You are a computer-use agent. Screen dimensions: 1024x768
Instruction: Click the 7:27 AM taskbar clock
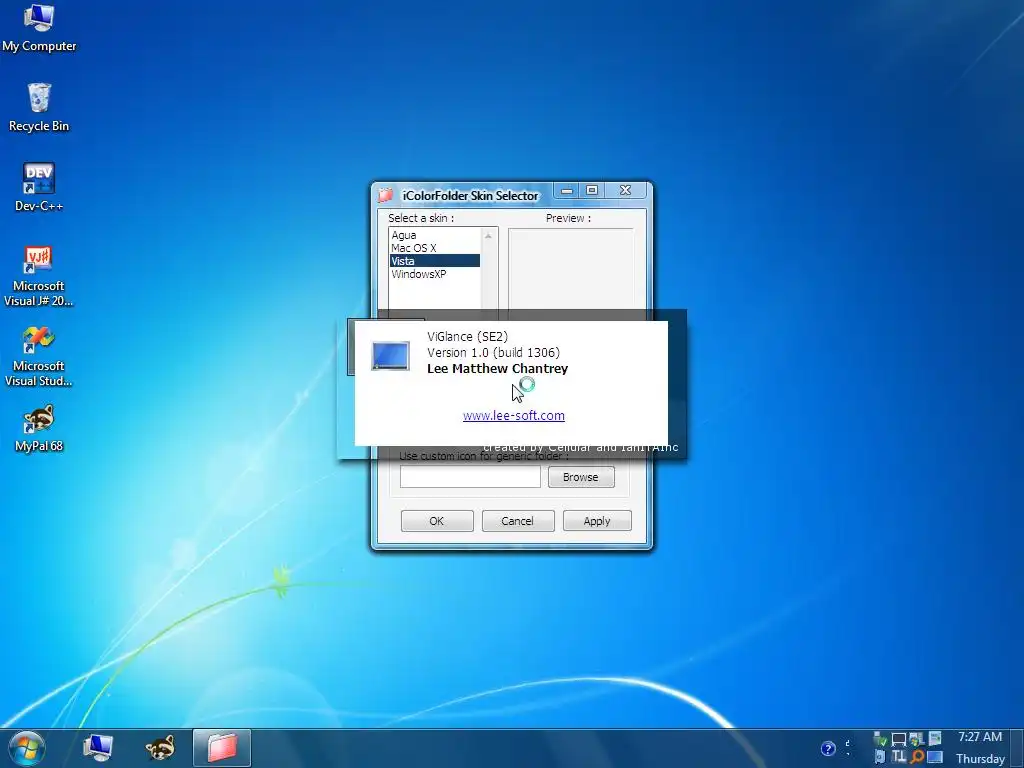(980, 737)
